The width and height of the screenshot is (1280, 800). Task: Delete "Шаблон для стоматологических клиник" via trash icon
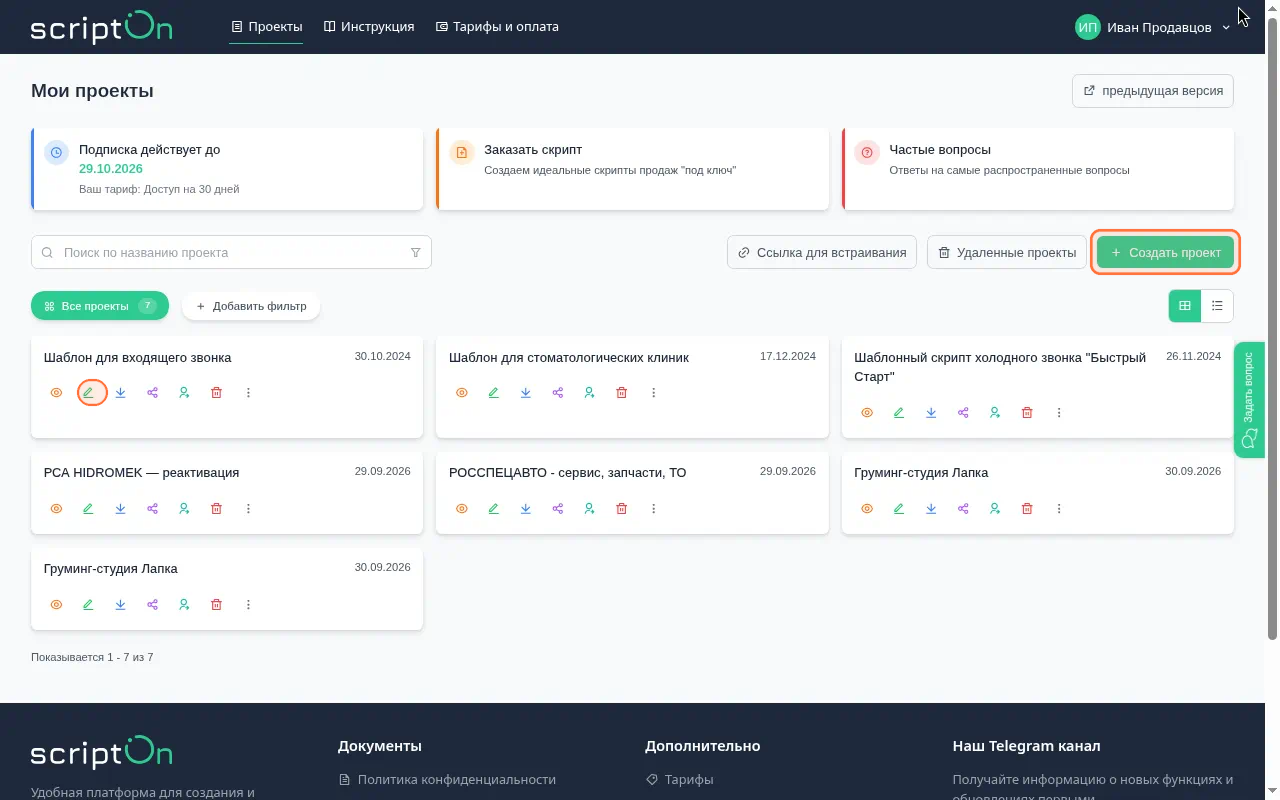[622, 393]
